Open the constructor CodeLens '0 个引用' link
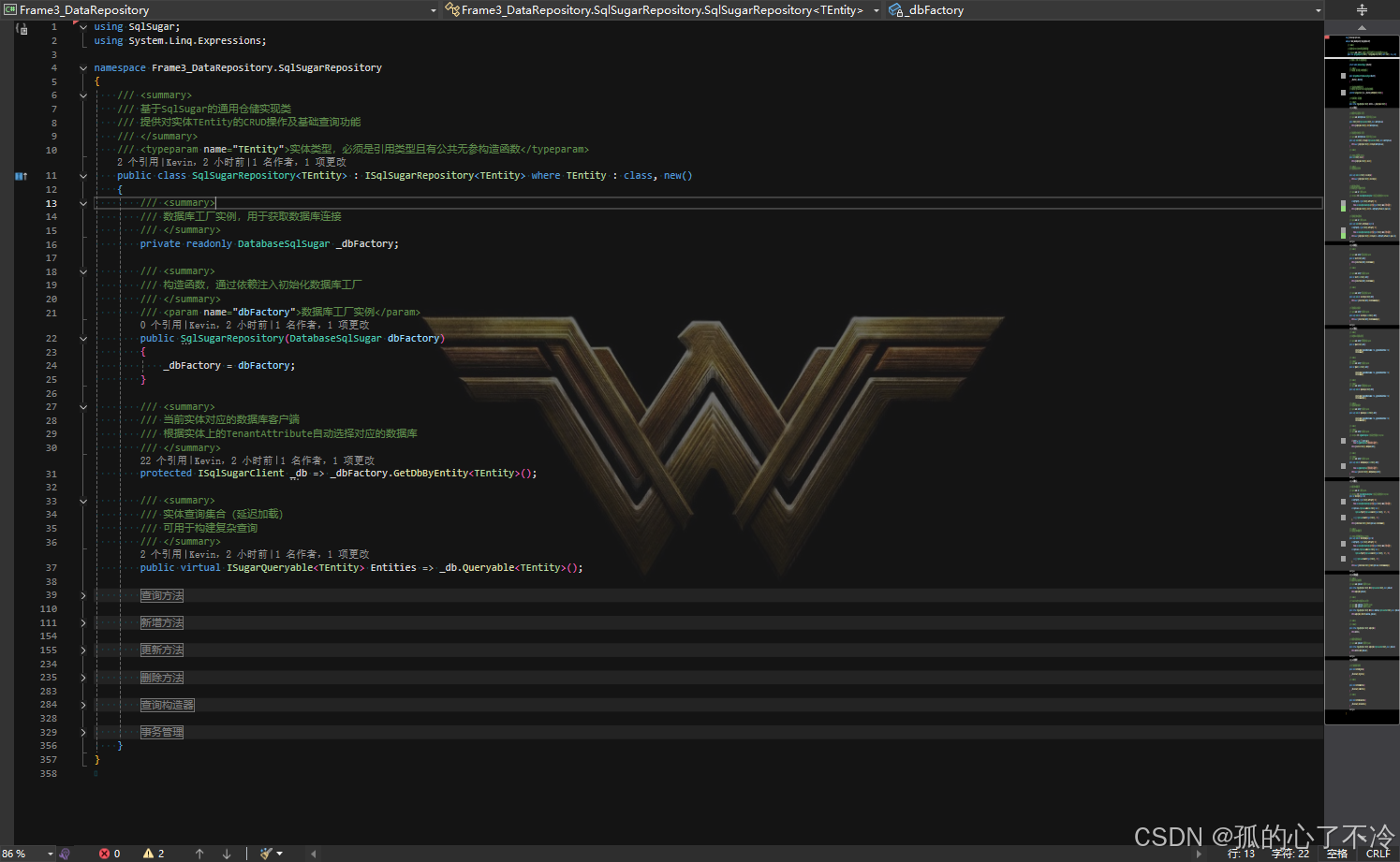This screenshot has height=862, width=1400. (161, 326)
